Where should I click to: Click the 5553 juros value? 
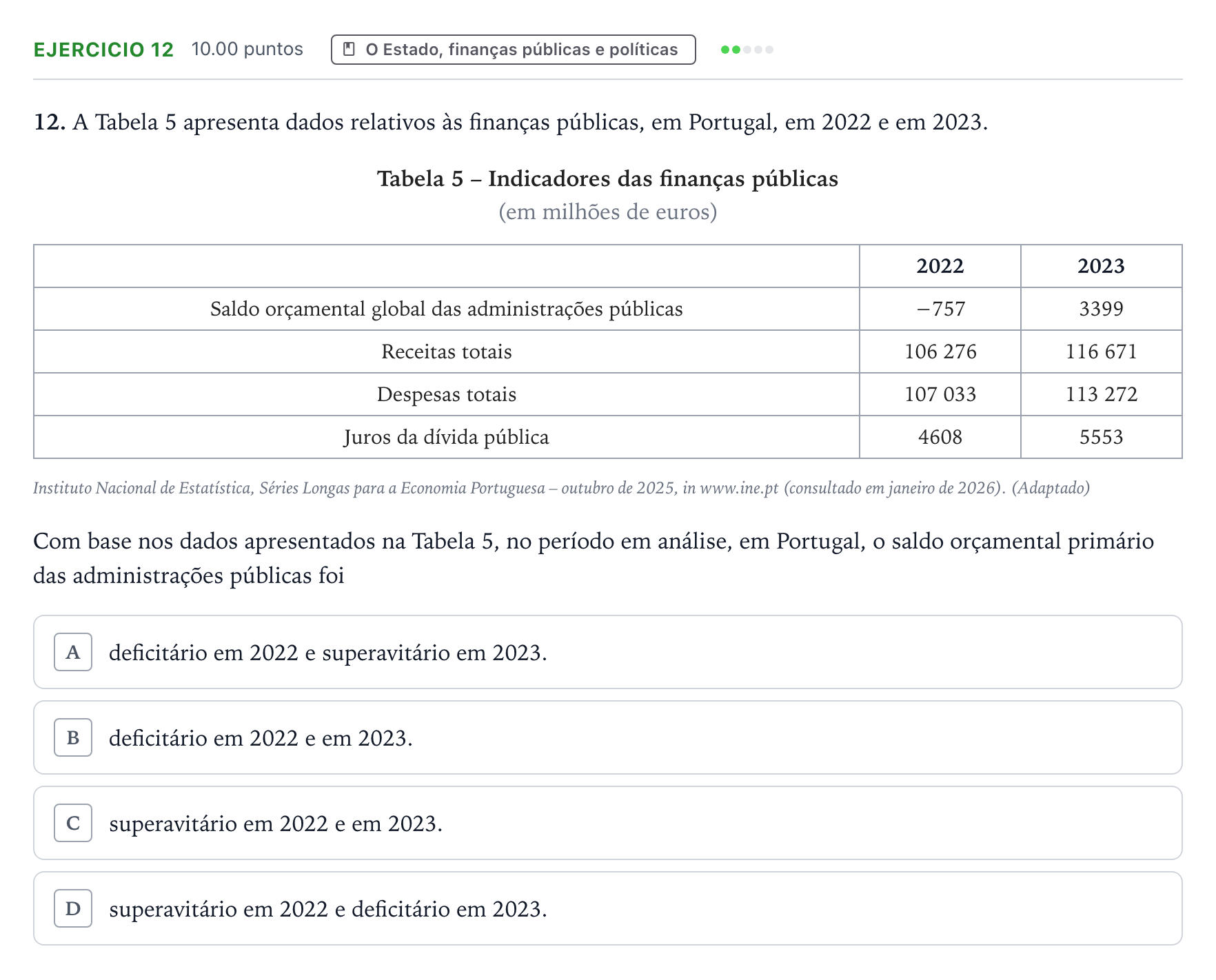[1101, 437]
